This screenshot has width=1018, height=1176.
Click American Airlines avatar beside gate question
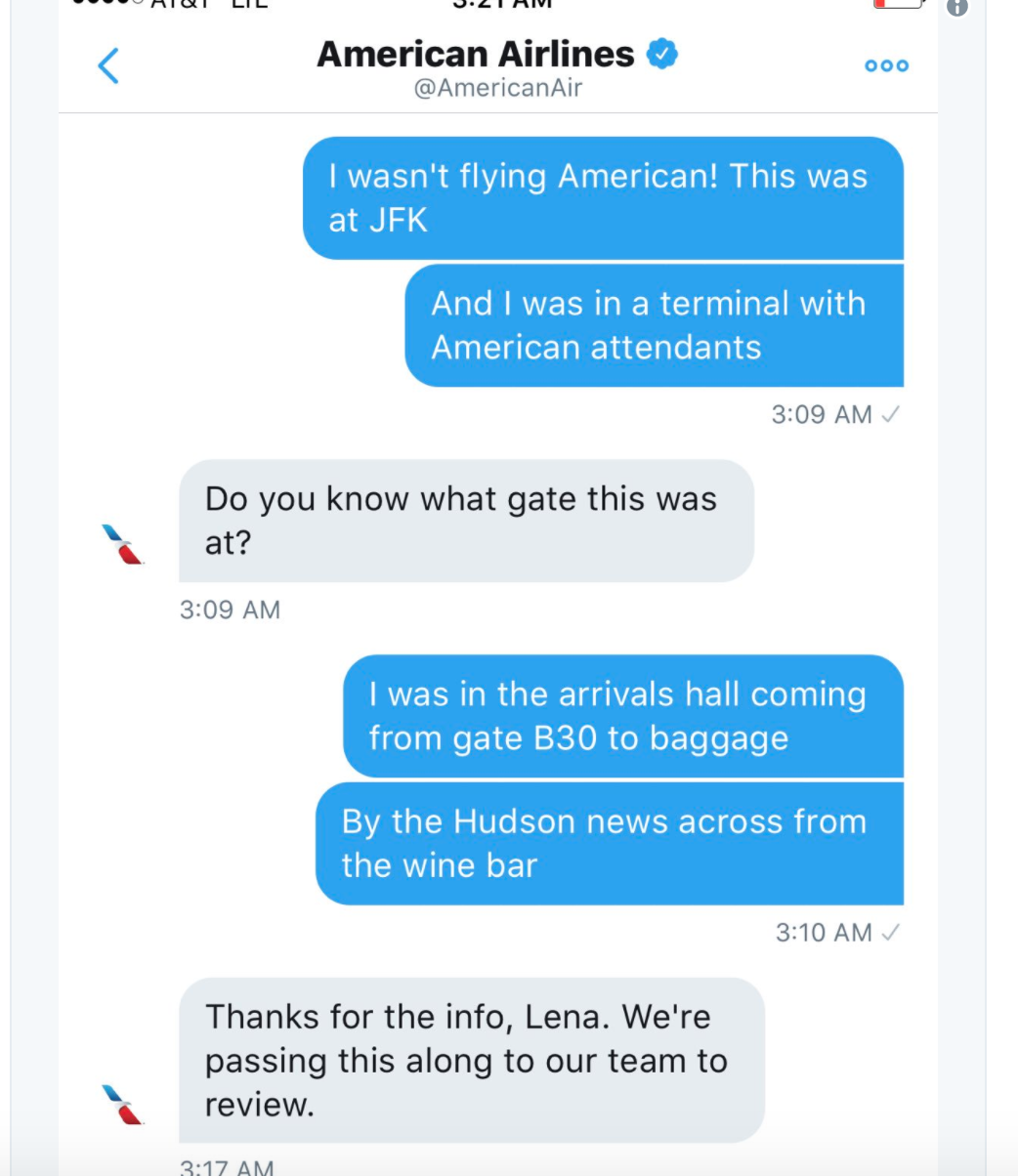pos(123,544)
